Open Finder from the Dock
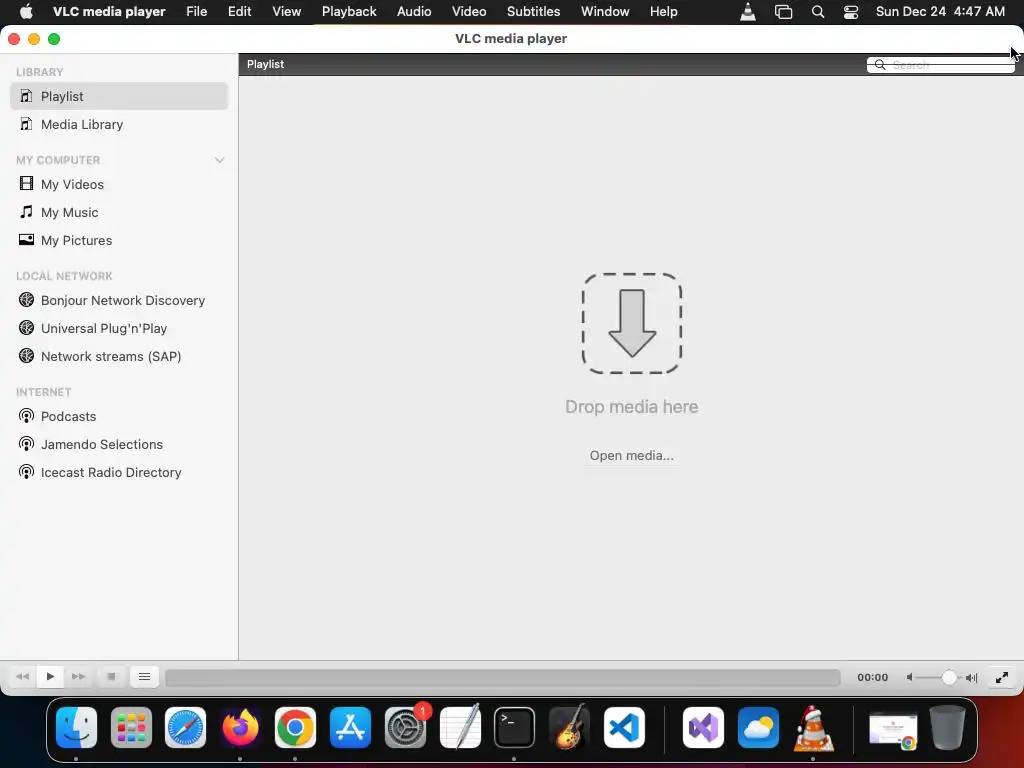Image resolution: width=1024 pixels, height=768 pixels. (x=76, y=728)
